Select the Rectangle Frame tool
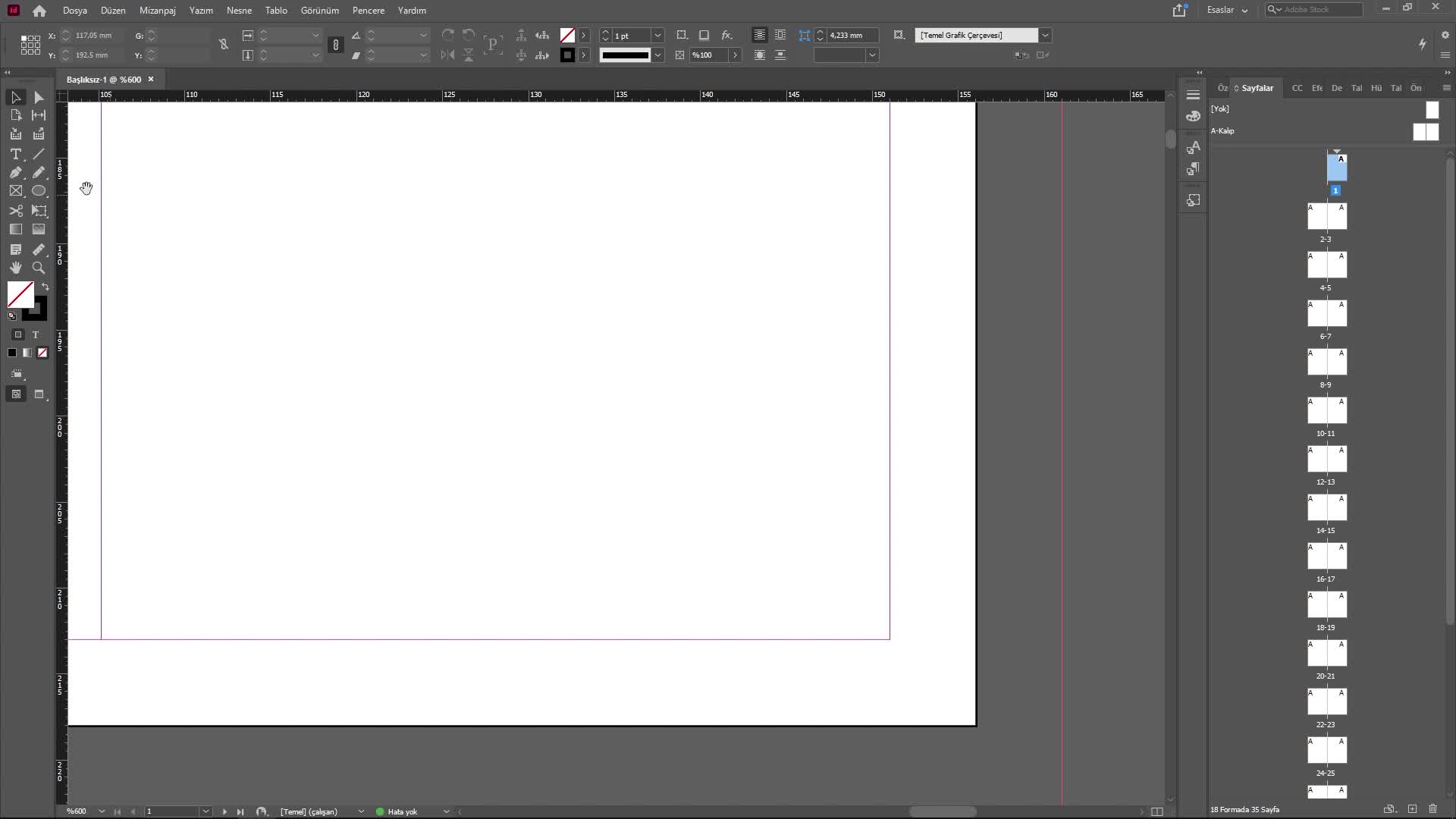The width and height of the screenshot is (1456, 819). [x=16, y=191]
